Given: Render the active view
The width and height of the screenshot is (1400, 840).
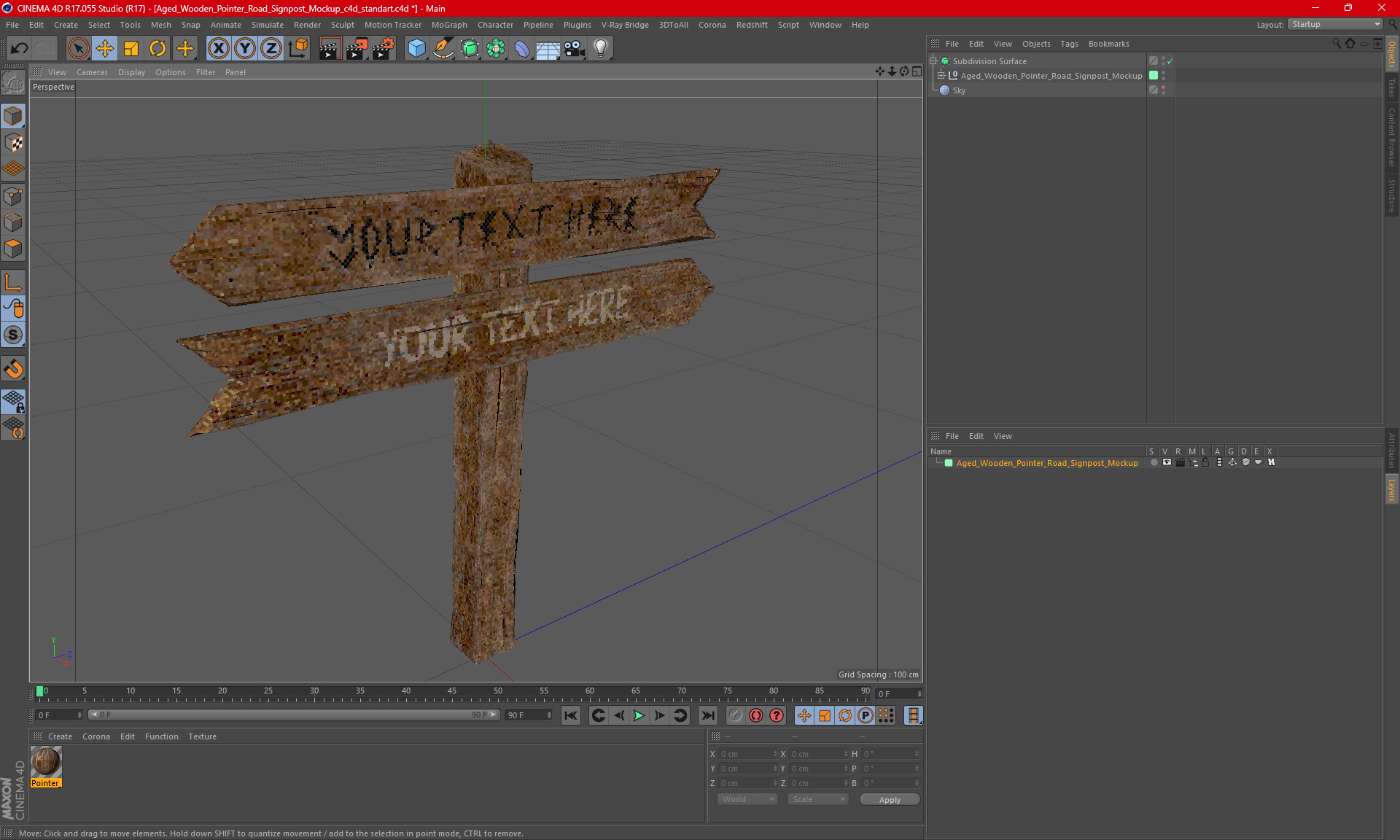Looking at the screenshot, I should click(330, 48).
